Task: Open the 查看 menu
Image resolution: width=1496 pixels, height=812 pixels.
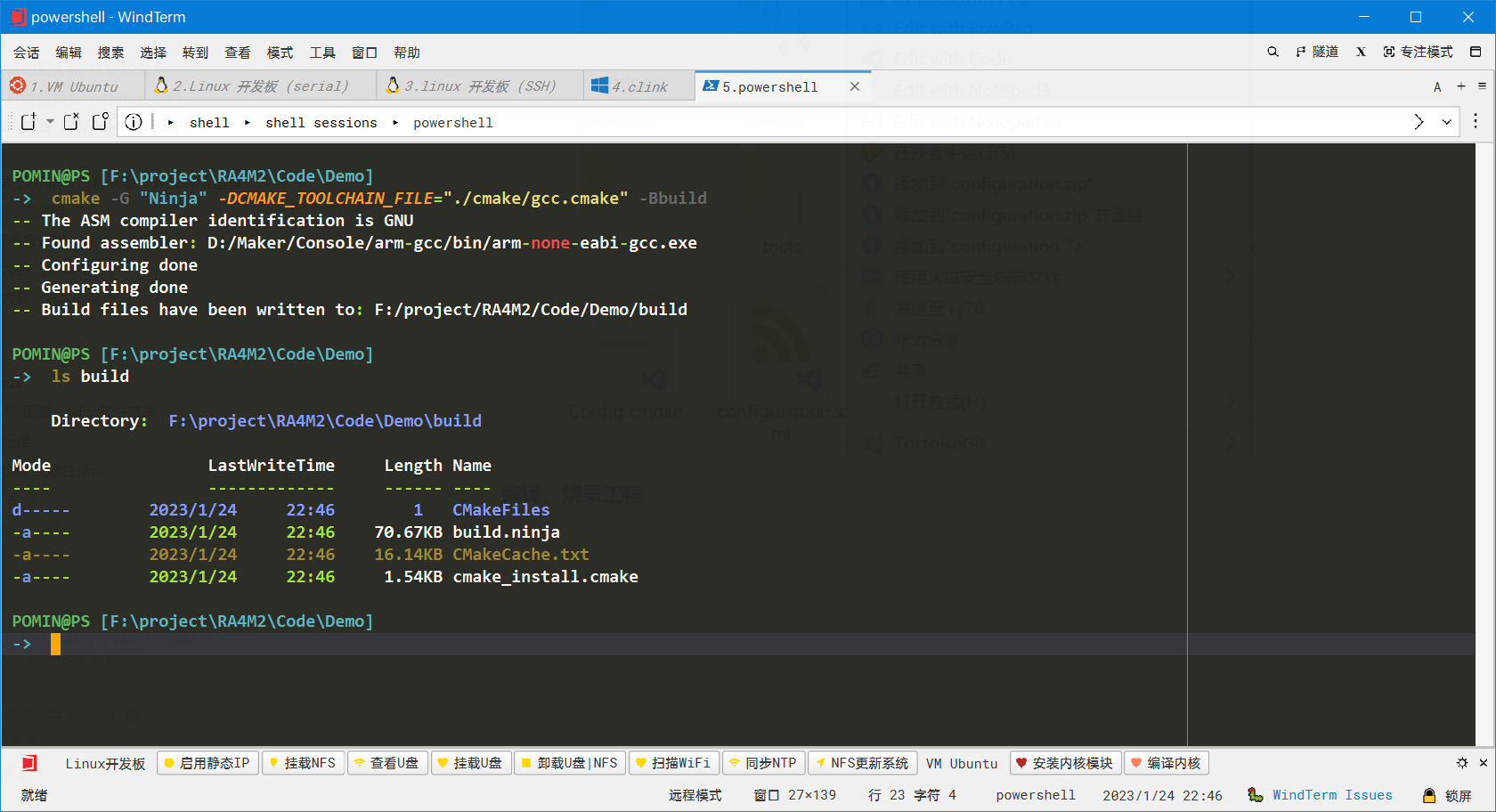Action: (x=238, y=53)
